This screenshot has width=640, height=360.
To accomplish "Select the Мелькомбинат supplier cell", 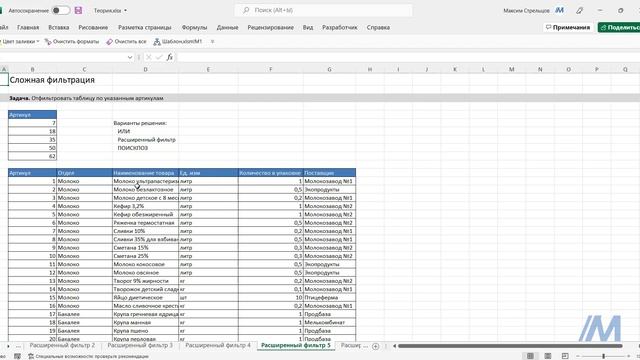I will point(329,322).
